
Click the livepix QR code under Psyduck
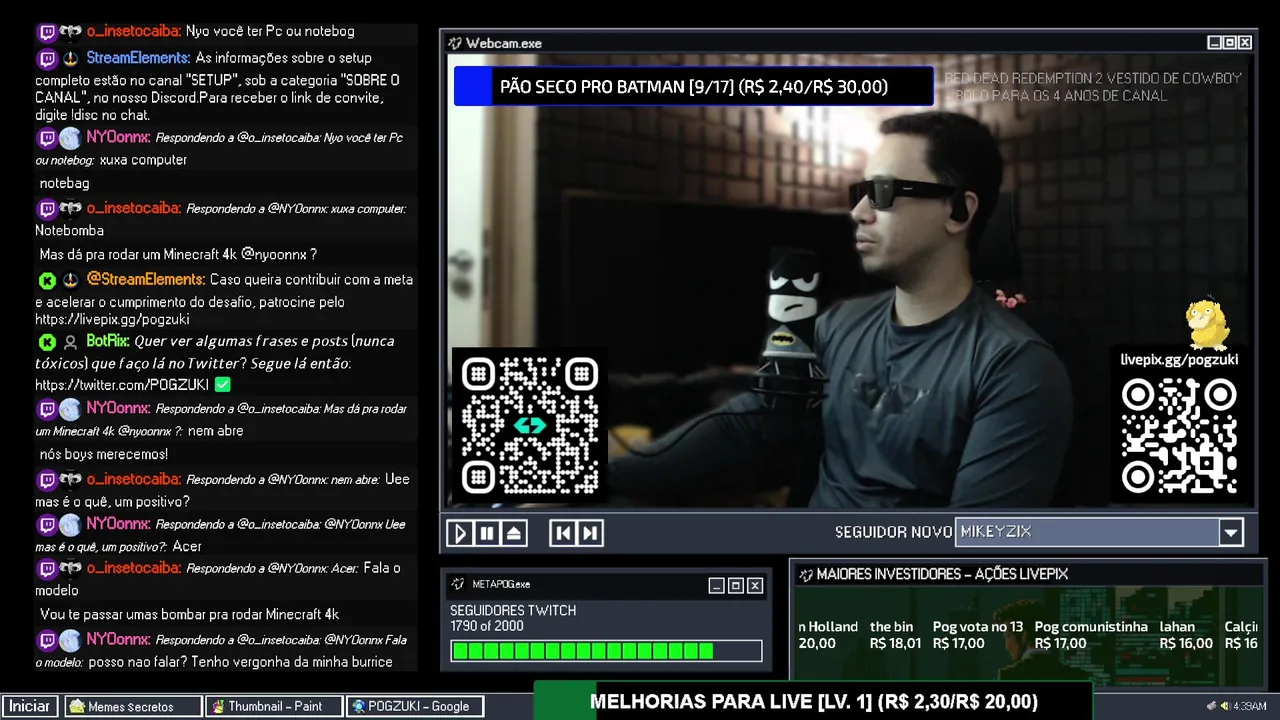pos(1179,436)
